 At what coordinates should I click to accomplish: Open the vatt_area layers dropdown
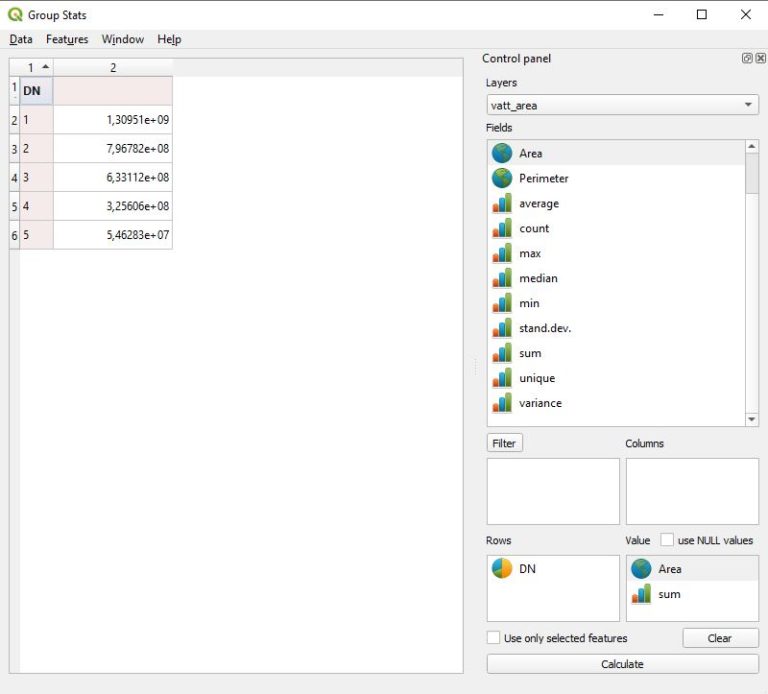click(622, 105)
